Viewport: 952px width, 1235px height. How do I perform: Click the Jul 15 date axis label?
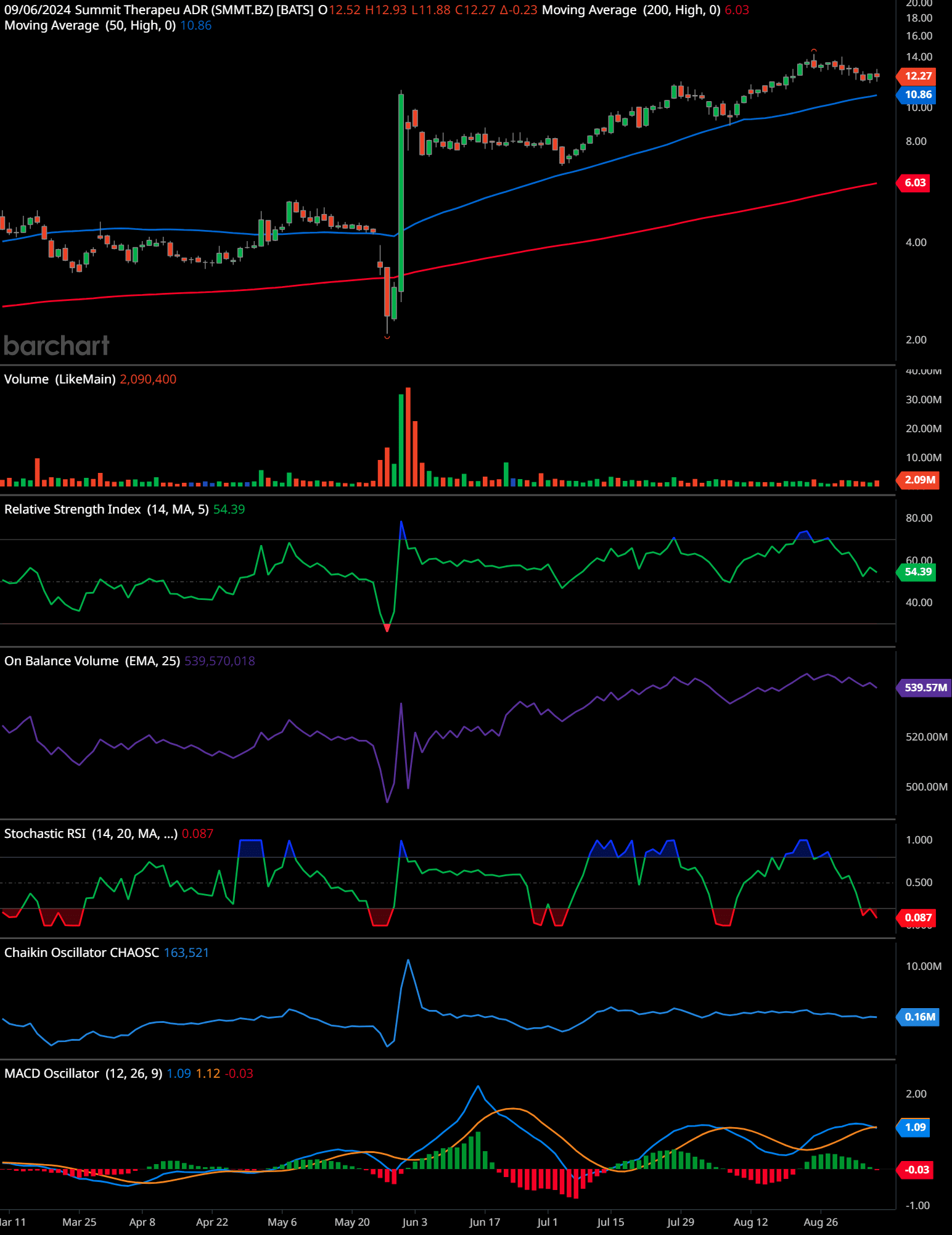pyautogui.click(x=610, y=1222)
